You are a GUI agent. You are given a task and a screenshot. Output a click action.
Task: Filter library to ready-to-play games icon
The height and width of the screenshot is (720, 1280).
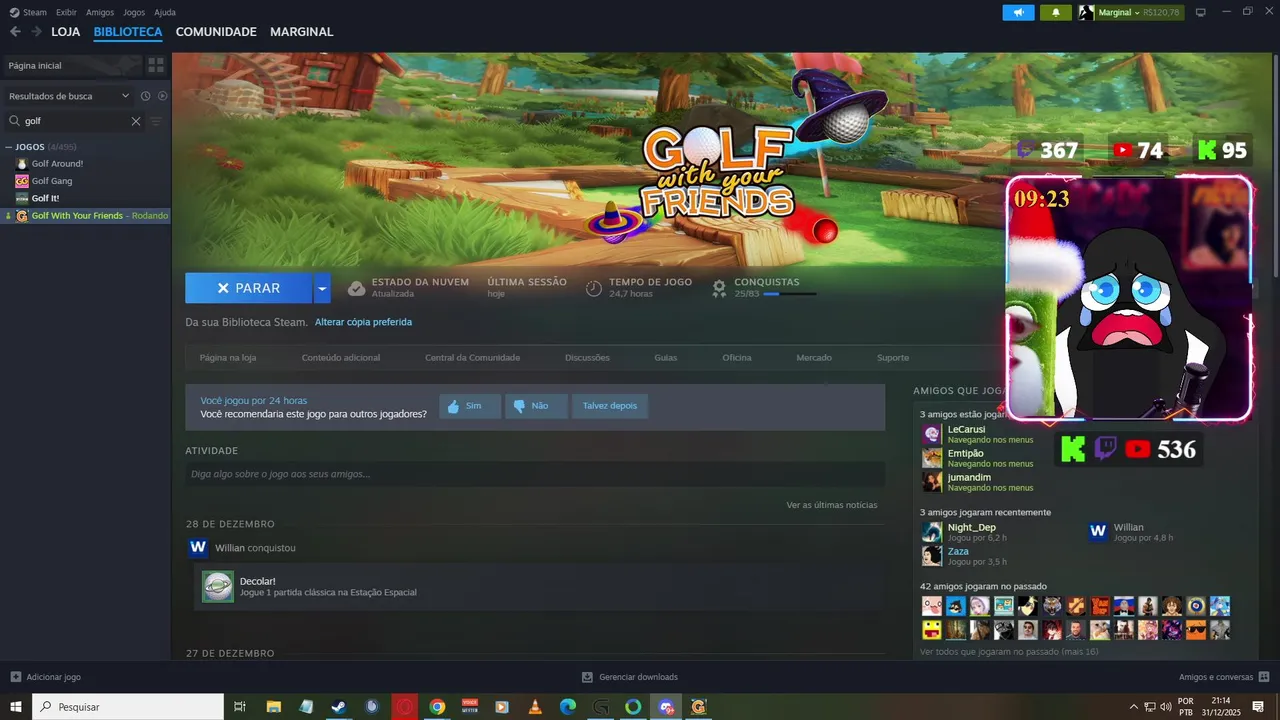pos(163,96)
